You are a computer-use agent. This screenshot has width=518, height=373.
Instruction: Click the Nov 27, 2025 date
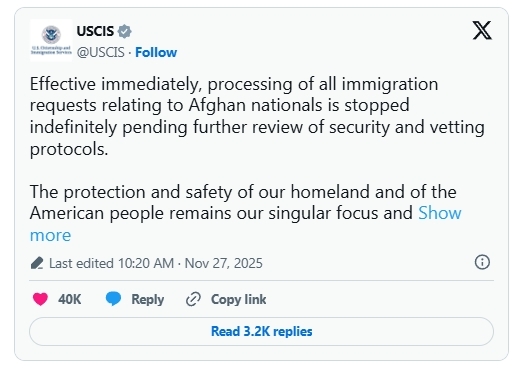pos(224,263)
